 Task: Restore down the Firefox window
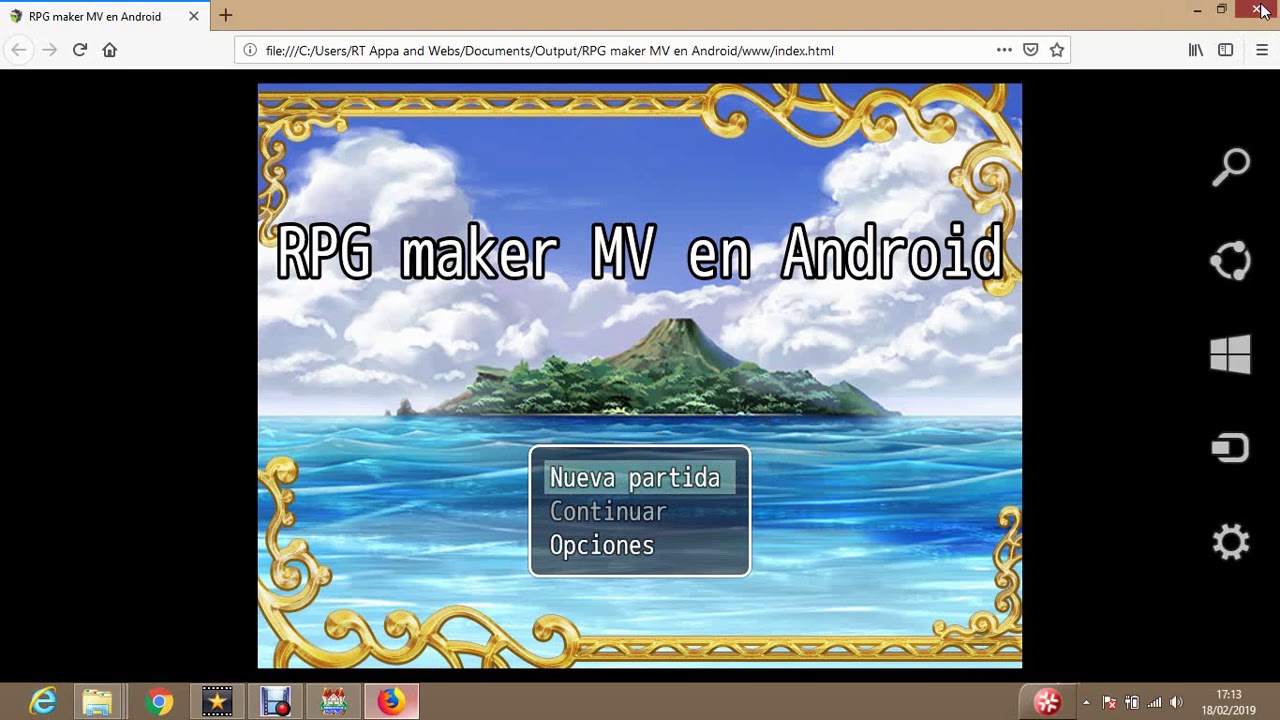[1222, 10]
